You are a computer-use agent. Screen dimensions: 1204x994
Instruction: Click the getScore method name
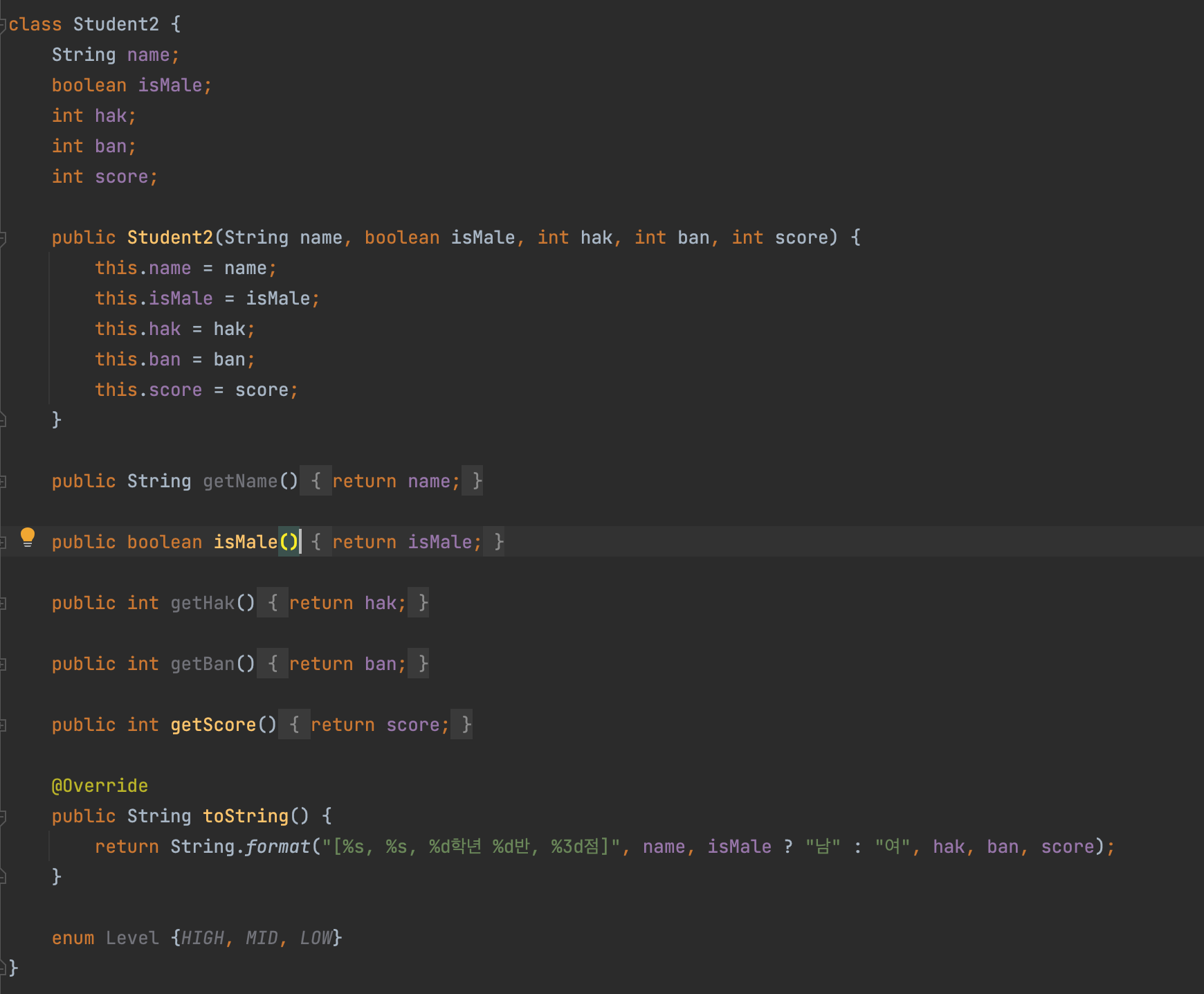click(213, 725)
